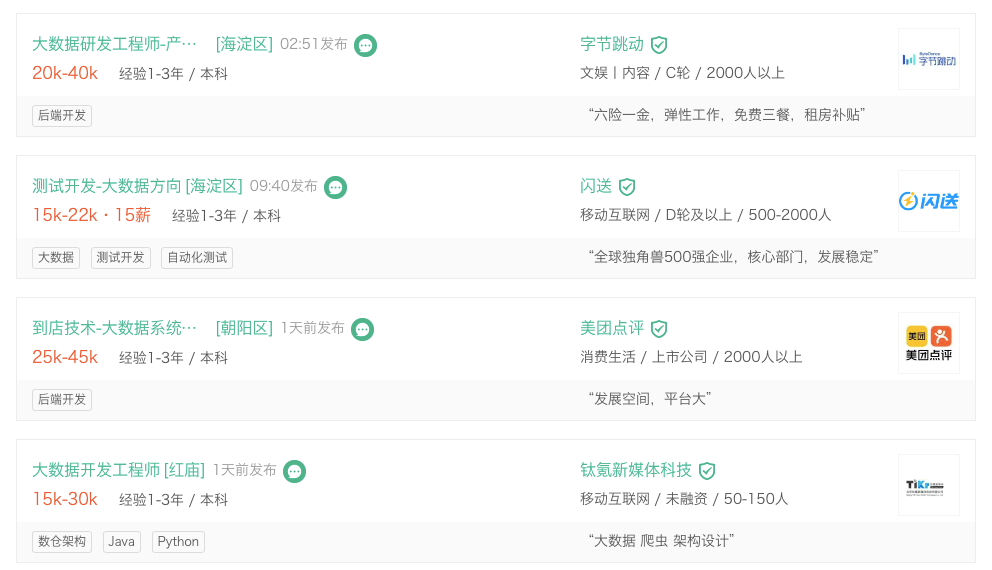Click verified shield icon next to 字节跳动

tap(659, 45)
